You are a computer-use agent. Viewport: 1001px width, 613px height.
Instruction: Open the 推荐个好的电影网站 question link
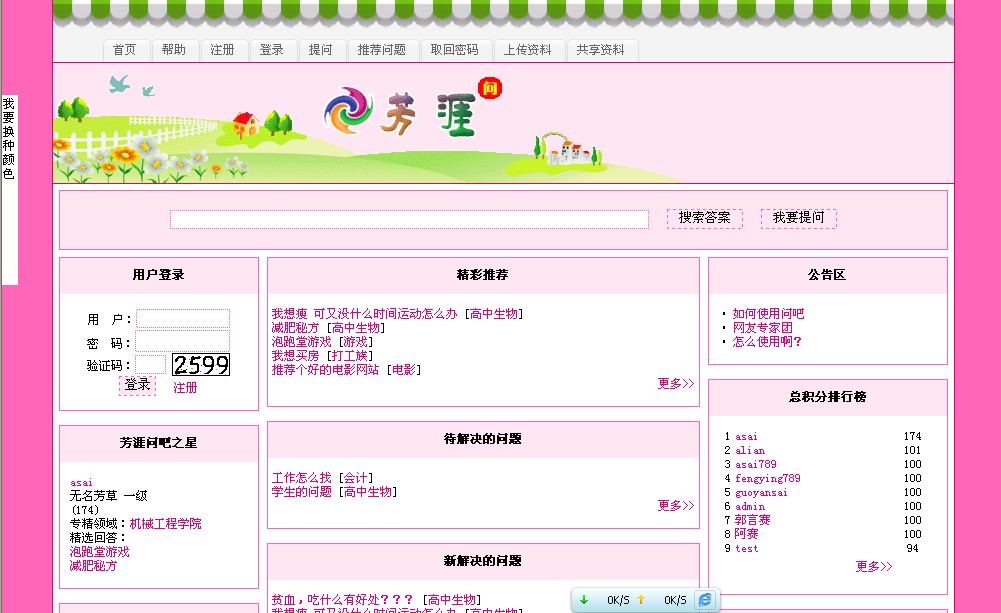click(x=325, y=370)
